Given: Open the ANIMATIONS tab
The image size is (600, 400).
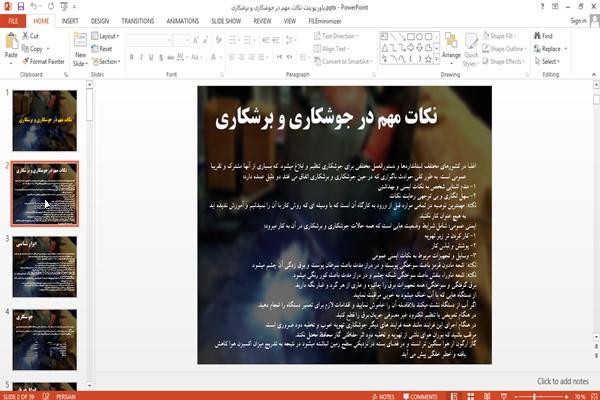Looking at the screenshot, I should [183, 21].
